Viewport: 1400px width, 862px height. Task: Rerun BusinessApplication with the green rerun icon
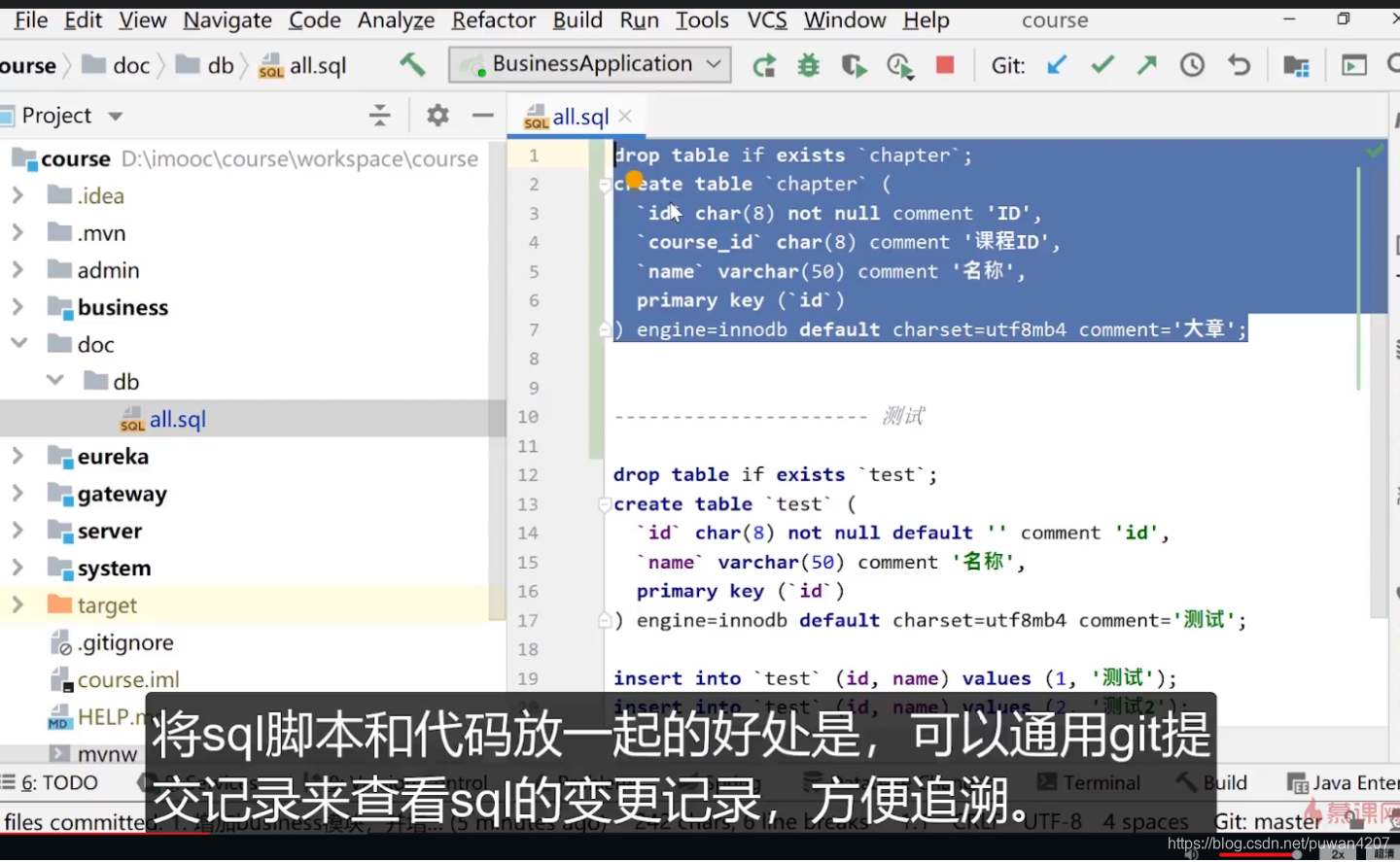[764, 65]
